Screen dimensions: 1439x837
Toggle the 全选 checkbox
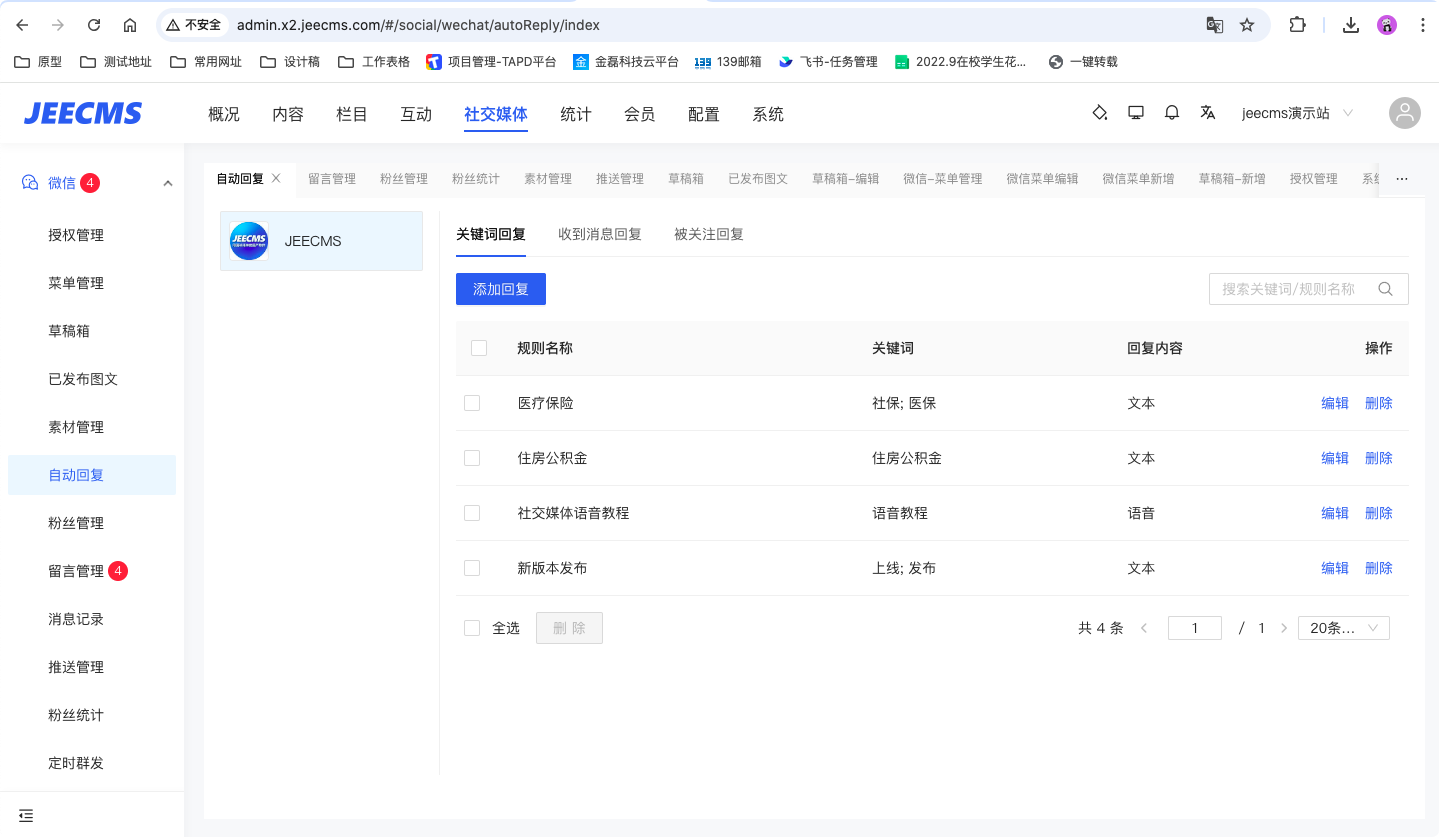(x=472, y=628)
